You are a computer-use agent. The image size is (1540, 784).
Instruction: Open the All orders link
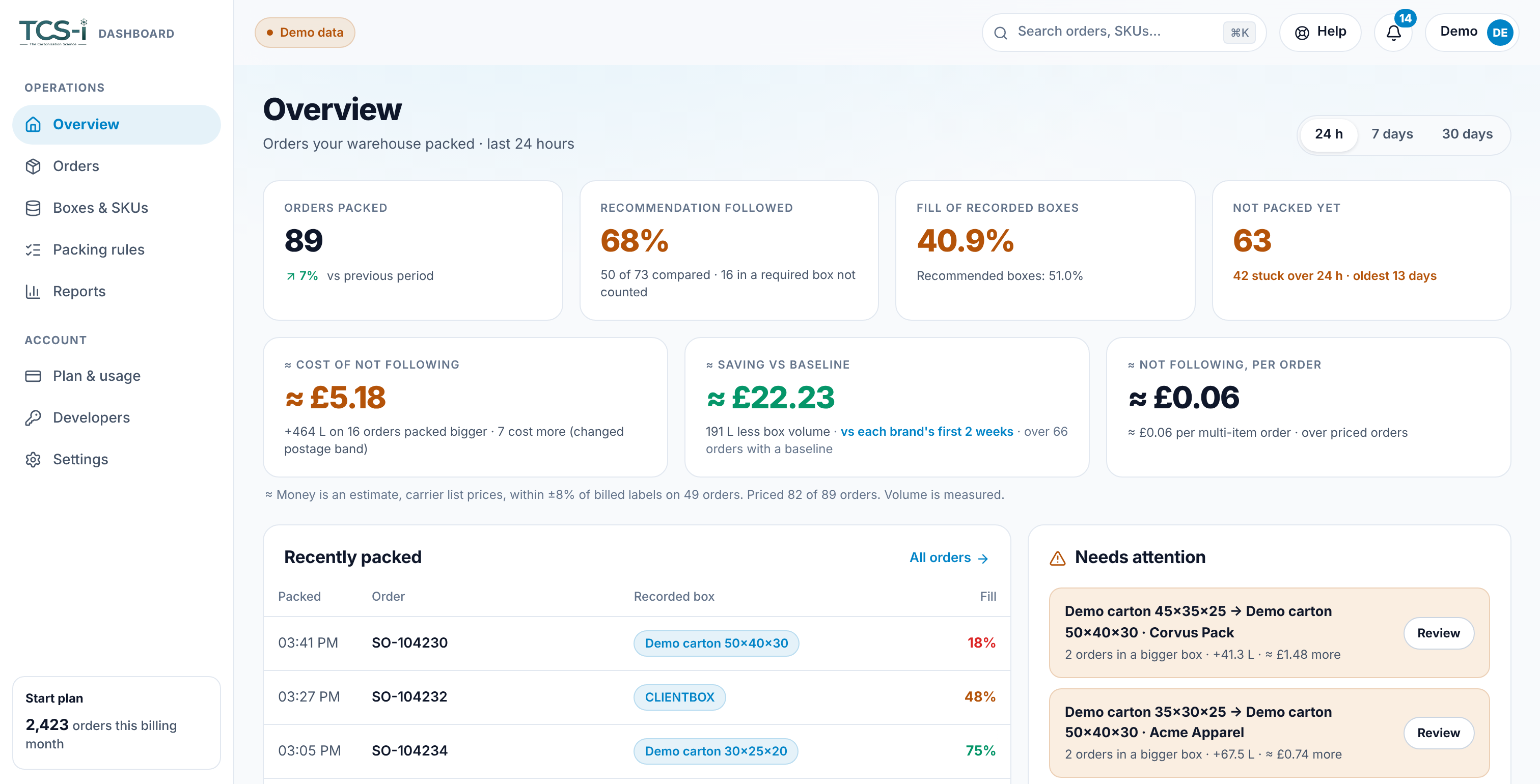948,557
